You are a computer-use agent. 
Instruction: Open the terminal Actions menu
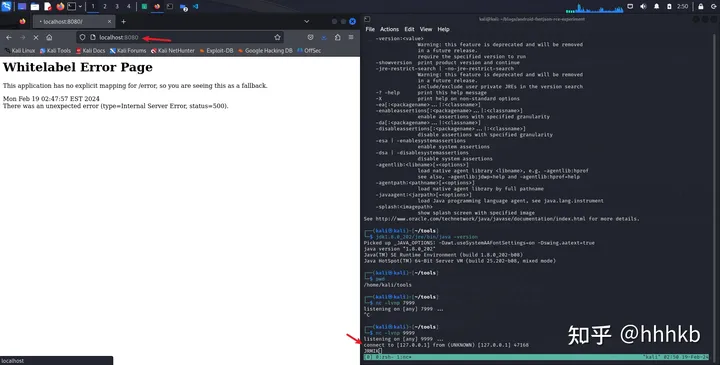click(389, 29)
